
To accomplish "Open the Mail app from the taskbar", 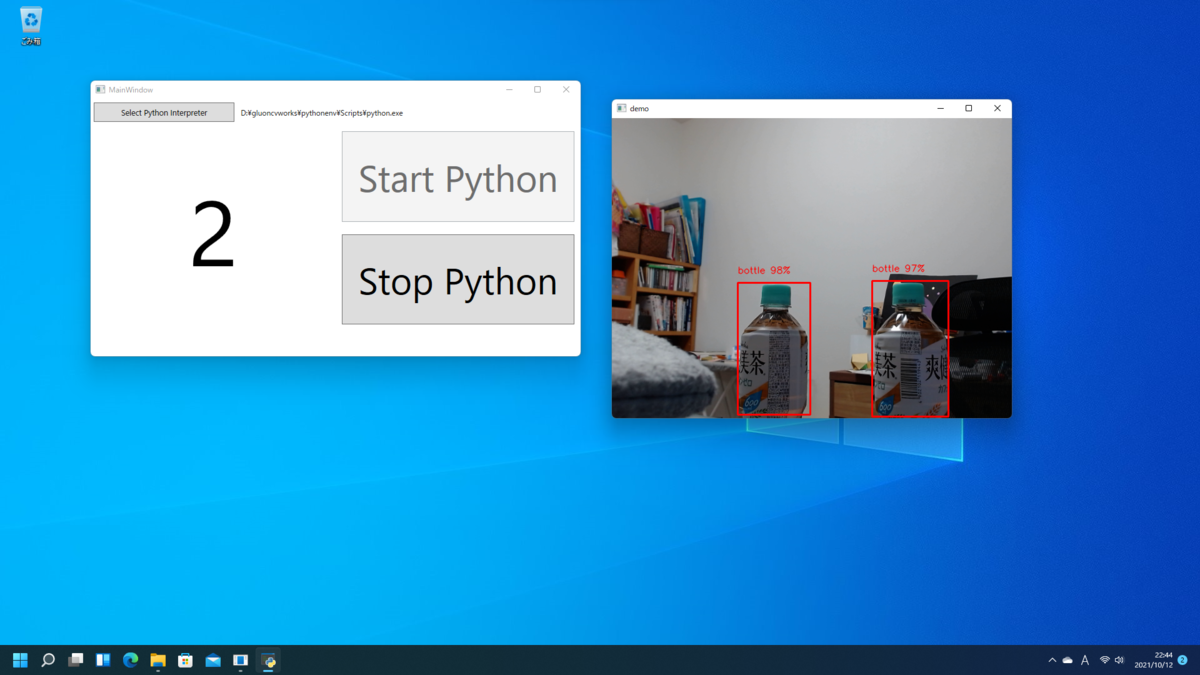I will coord(213,660).
